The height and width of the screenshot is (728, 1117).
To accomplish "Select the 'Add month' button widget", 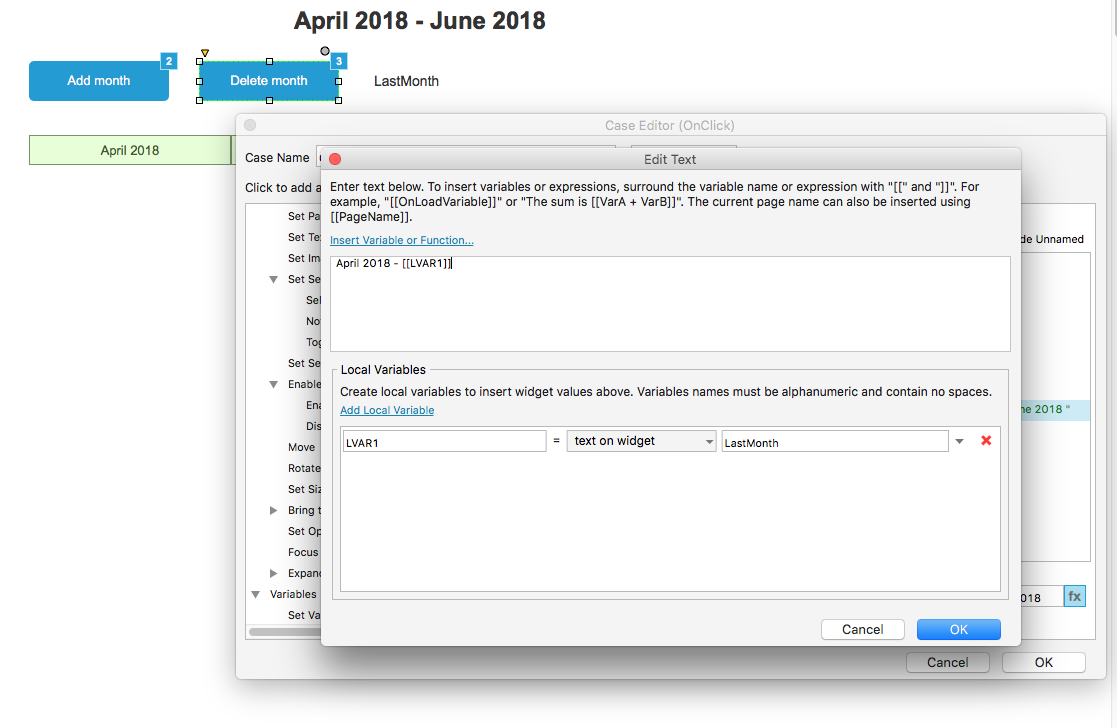I will click(x=98, y=81).
